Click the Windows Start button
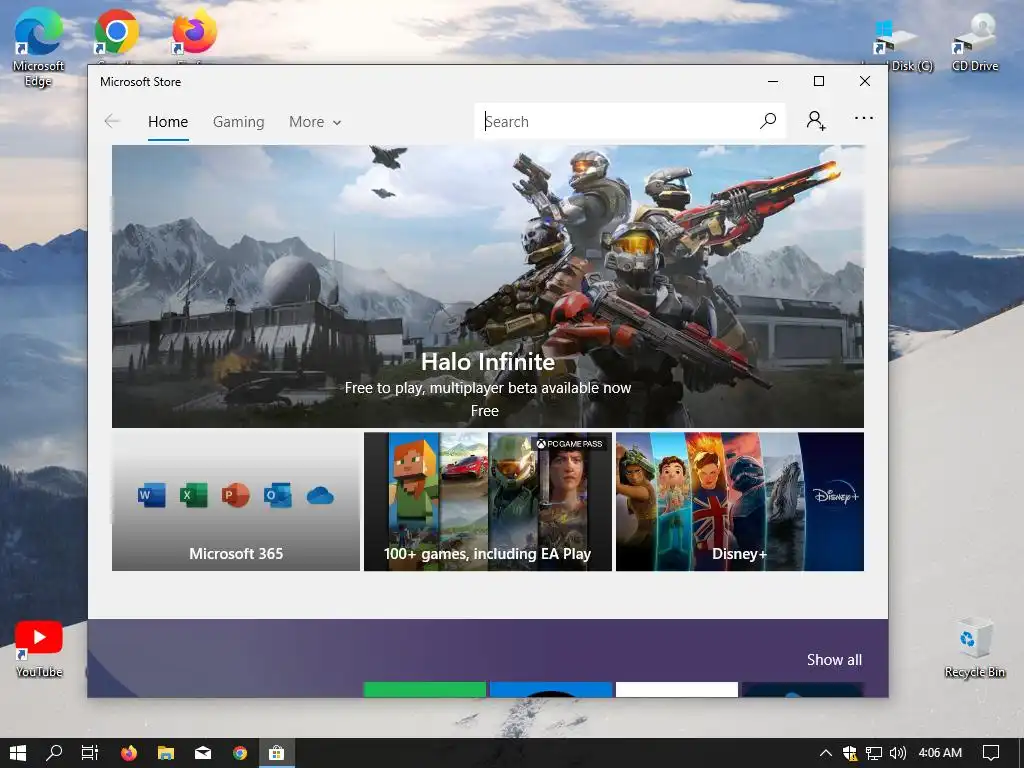The width and height of the screenshot is (1024, 768). coord(18,753)
